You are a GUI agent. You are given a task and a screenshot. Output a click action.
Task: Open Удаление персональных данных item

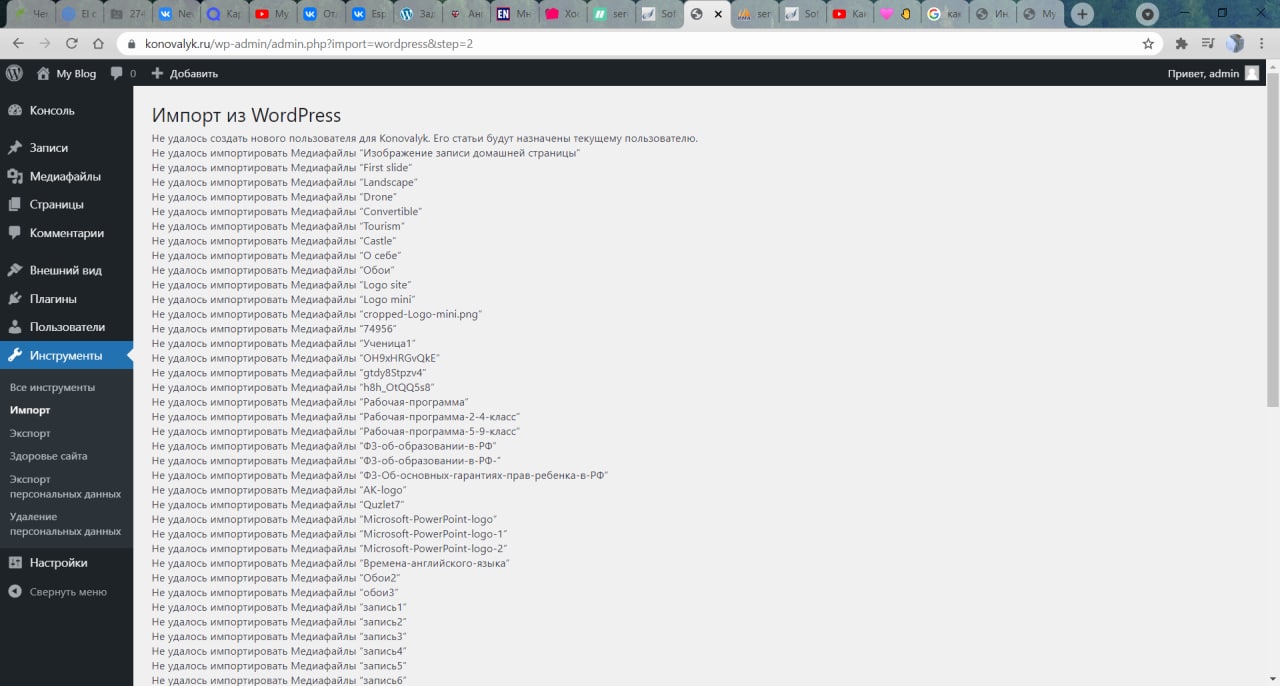coord(65,524)
